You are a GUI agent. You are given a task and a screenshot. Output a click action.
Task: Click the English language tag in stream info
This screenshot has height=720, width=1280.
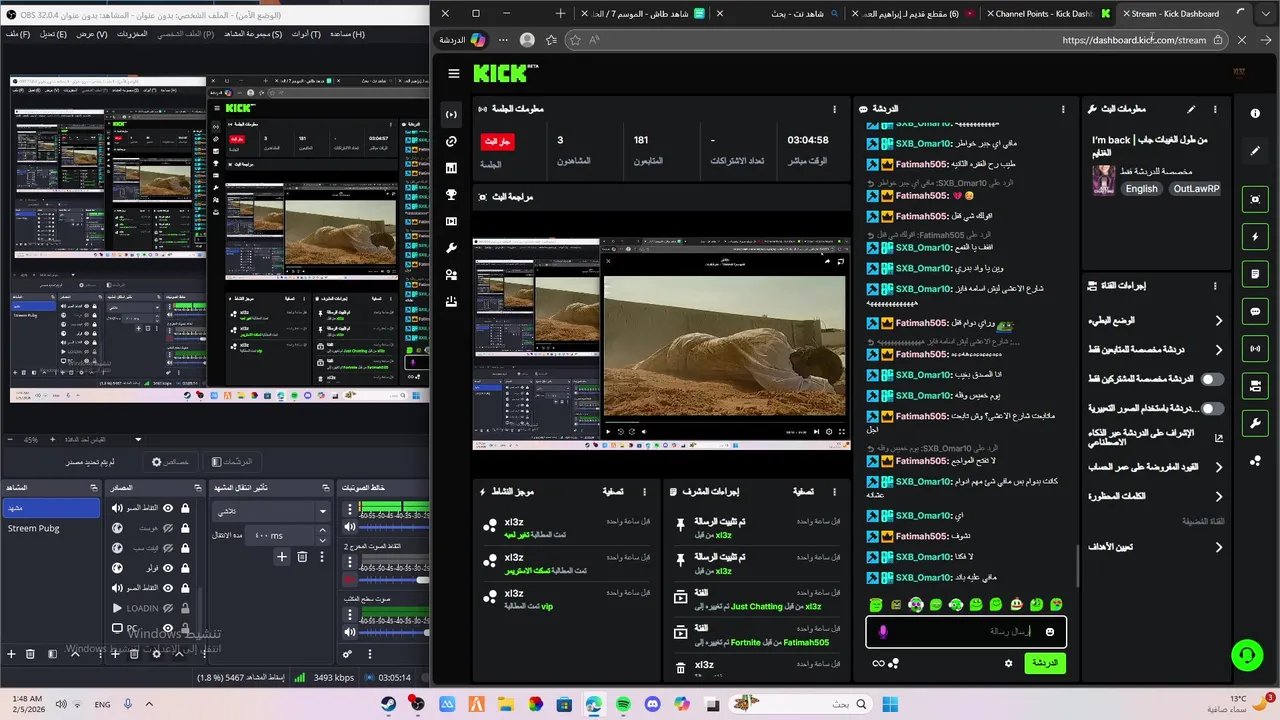(x=1141, y=189)
